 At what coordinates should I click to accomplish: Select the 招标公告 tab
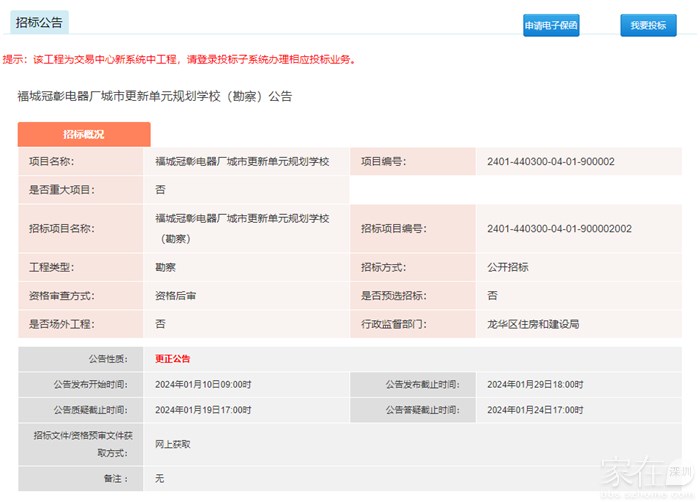[40, 22]
